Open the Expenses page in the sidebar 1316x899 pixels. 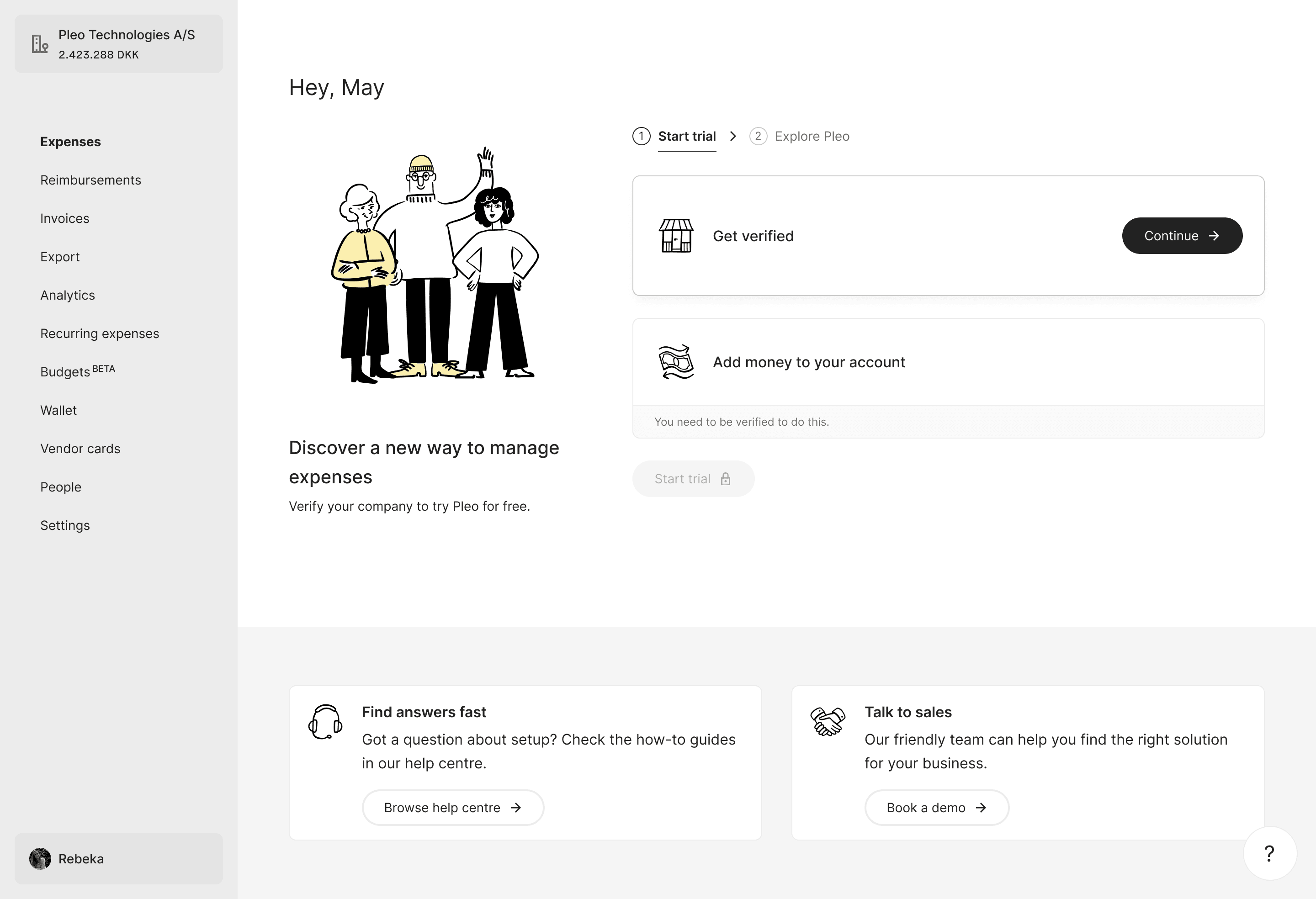pyautogui.click(x=70, y=142)
